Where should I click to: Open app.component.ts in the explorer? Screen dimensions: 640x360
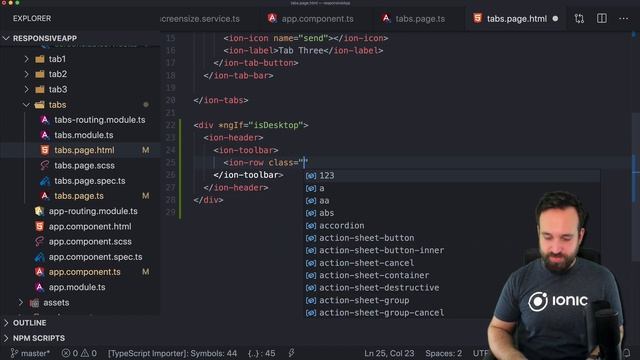click(x=84, y=272)
